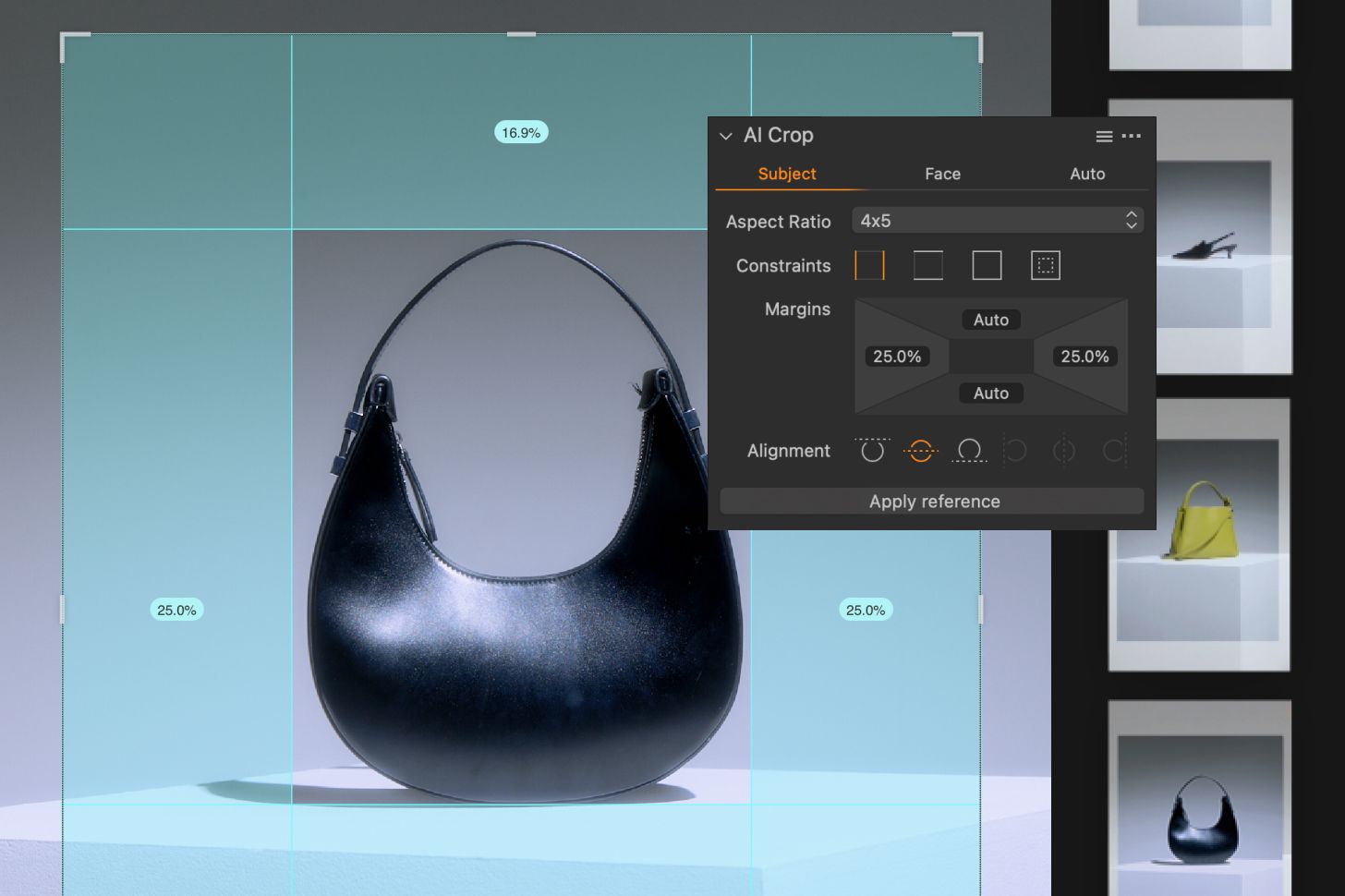Edit the left margin 25.0% value
The image size is (1345, 896).
tap(897, 356)
